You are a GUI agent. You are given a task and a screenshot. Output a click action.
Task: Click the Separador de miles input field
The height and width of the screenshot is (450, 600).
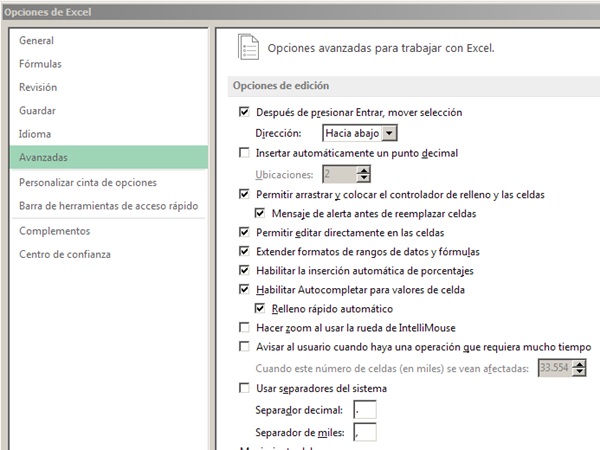tap(365, 432)
